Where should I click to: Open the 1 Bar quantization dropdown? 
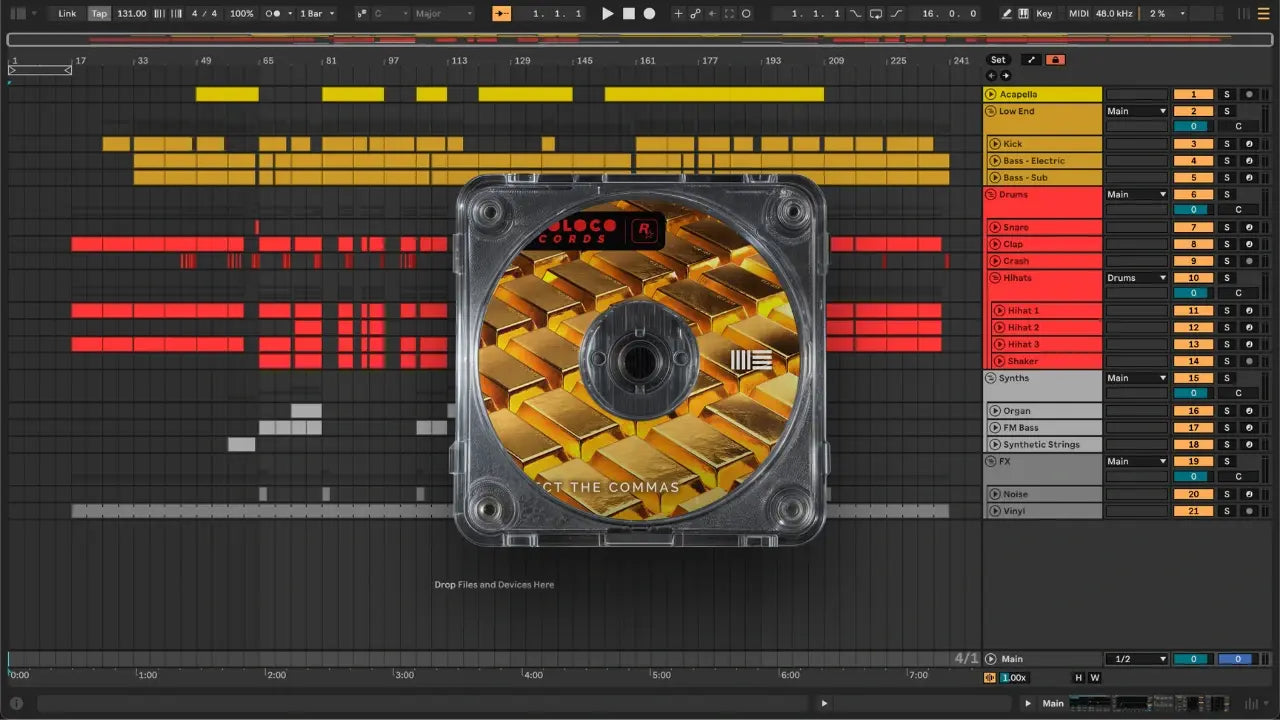[317, 14]
